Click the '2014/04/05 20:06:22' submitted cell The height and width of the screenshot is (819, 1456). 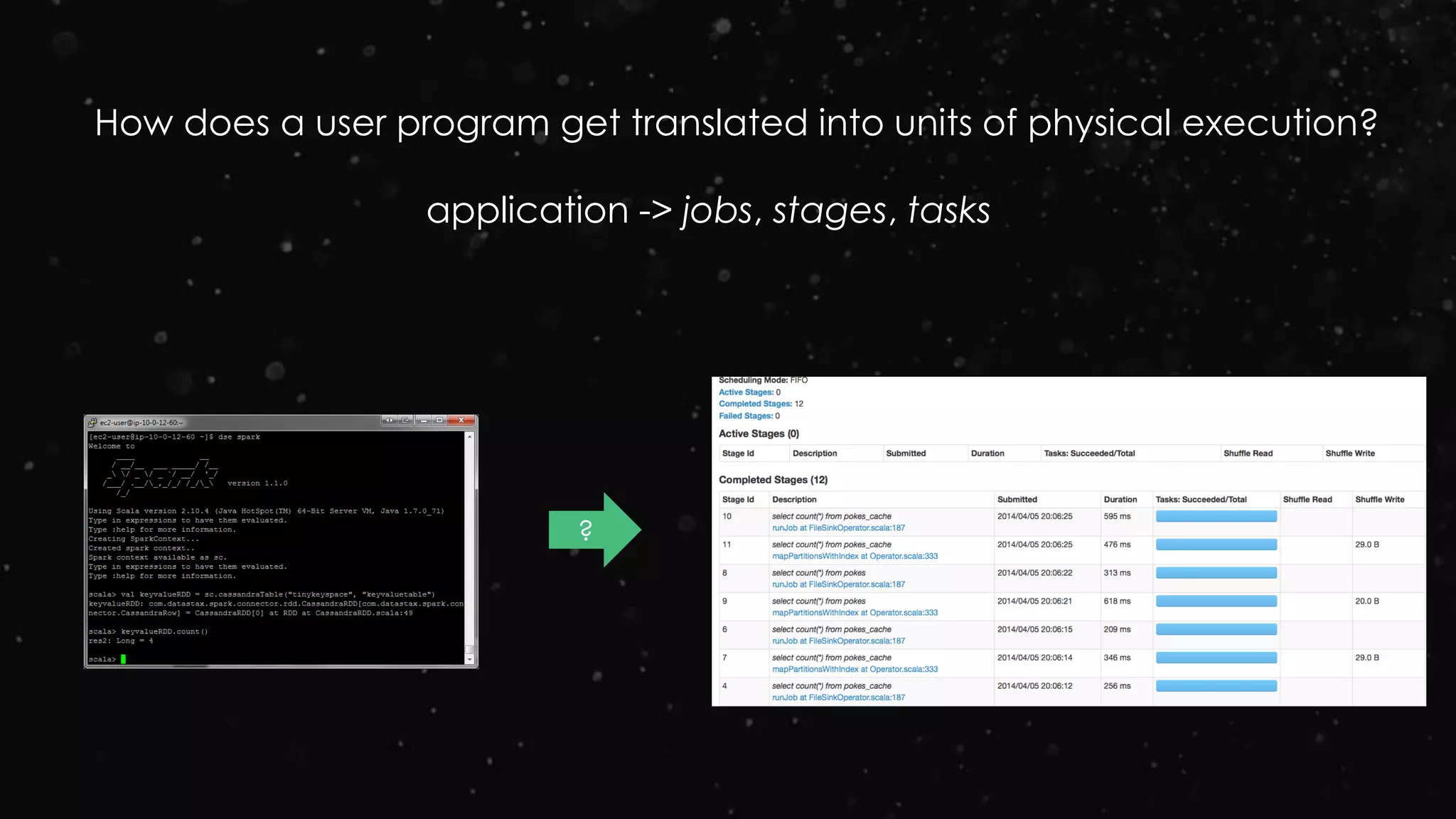pyautogui.click(x=1034, y=573)
